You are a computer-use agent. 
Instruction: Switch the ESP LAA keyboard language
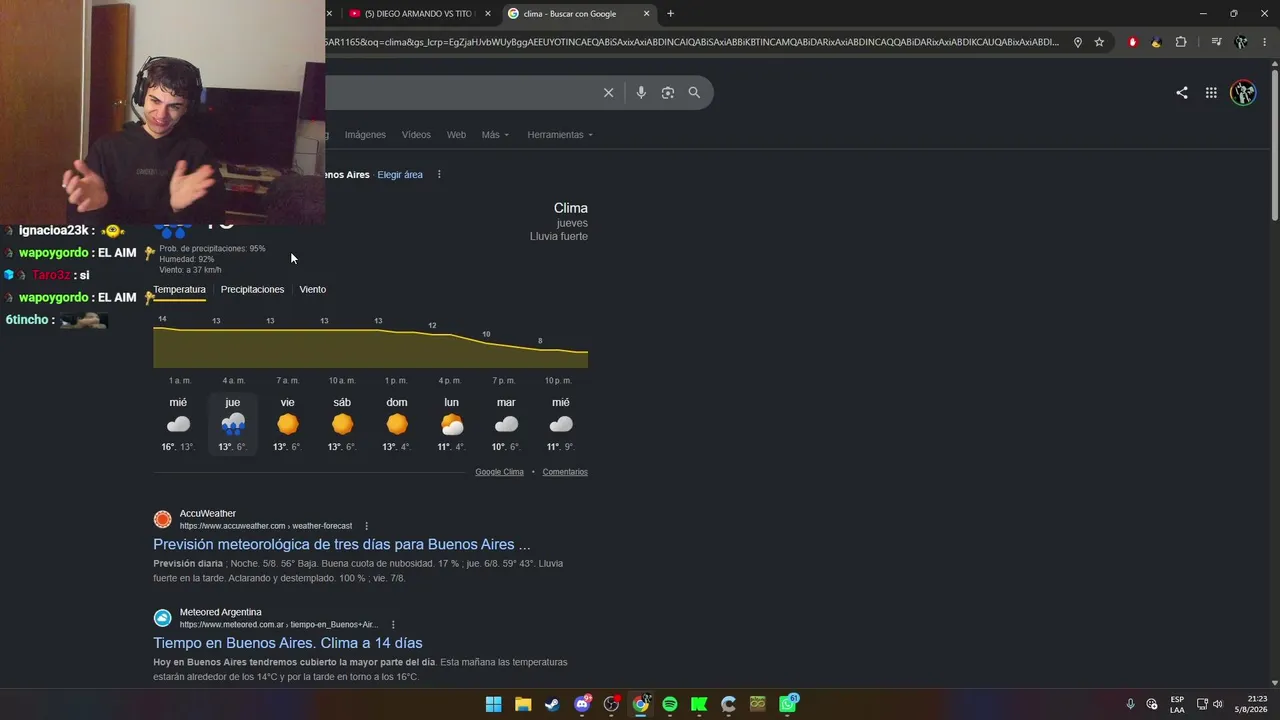(1177, 704)
